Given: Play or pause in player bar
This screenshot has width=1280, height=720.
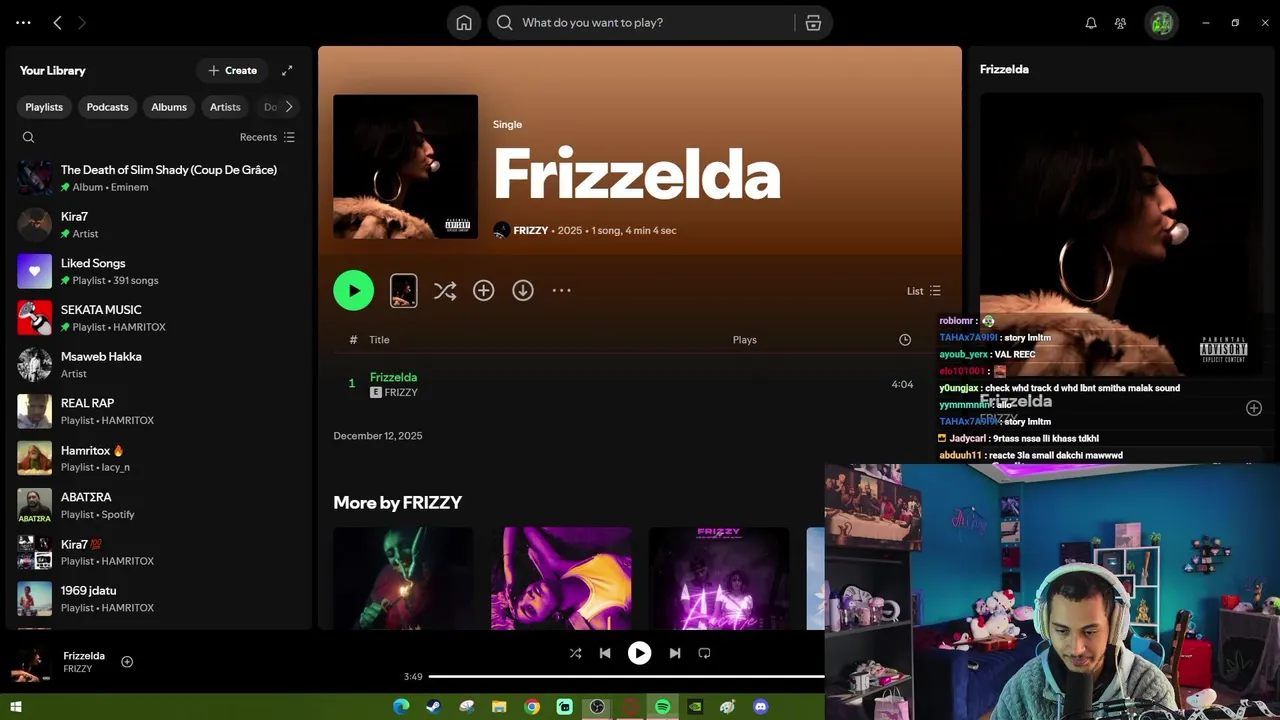Looking at the screenshot, I should (639, 653).
